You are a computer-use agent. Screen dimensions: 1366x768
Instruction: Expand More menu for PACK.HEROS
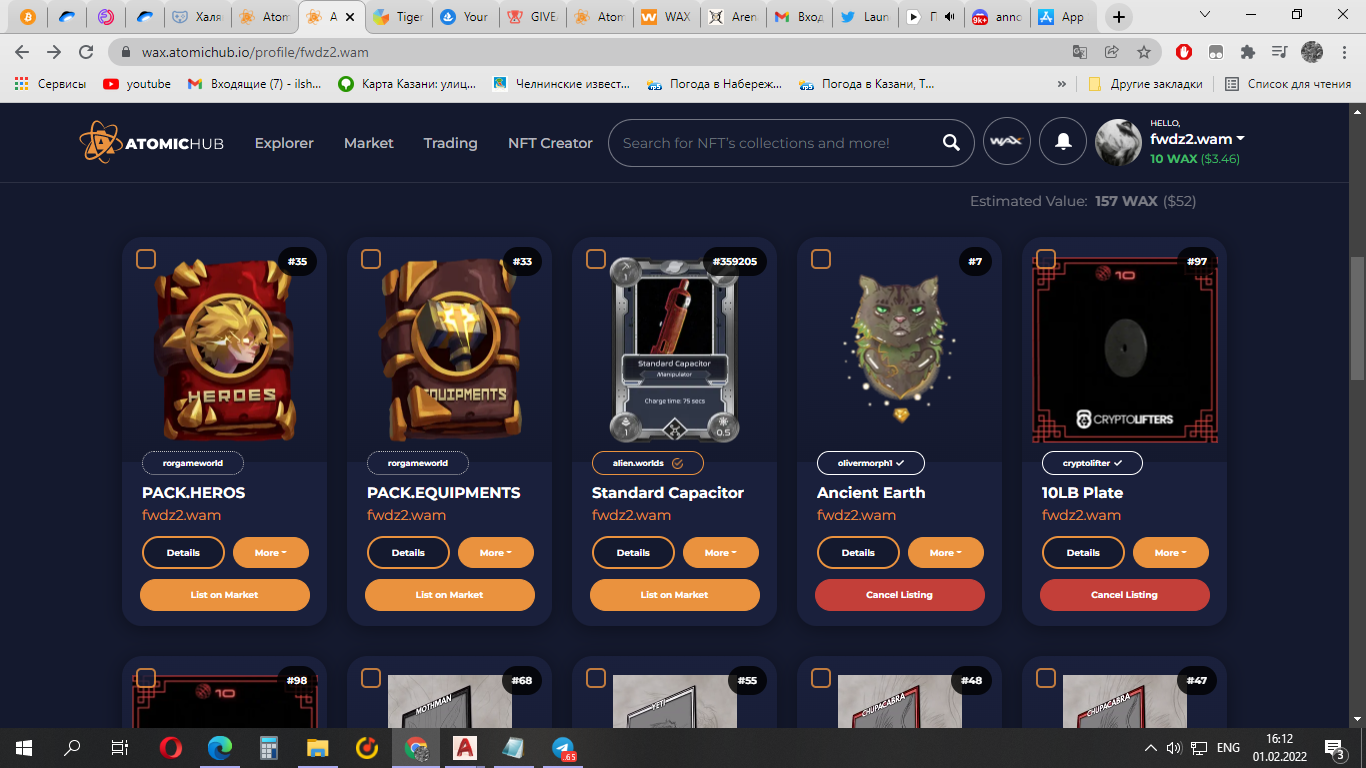[271, 552]
